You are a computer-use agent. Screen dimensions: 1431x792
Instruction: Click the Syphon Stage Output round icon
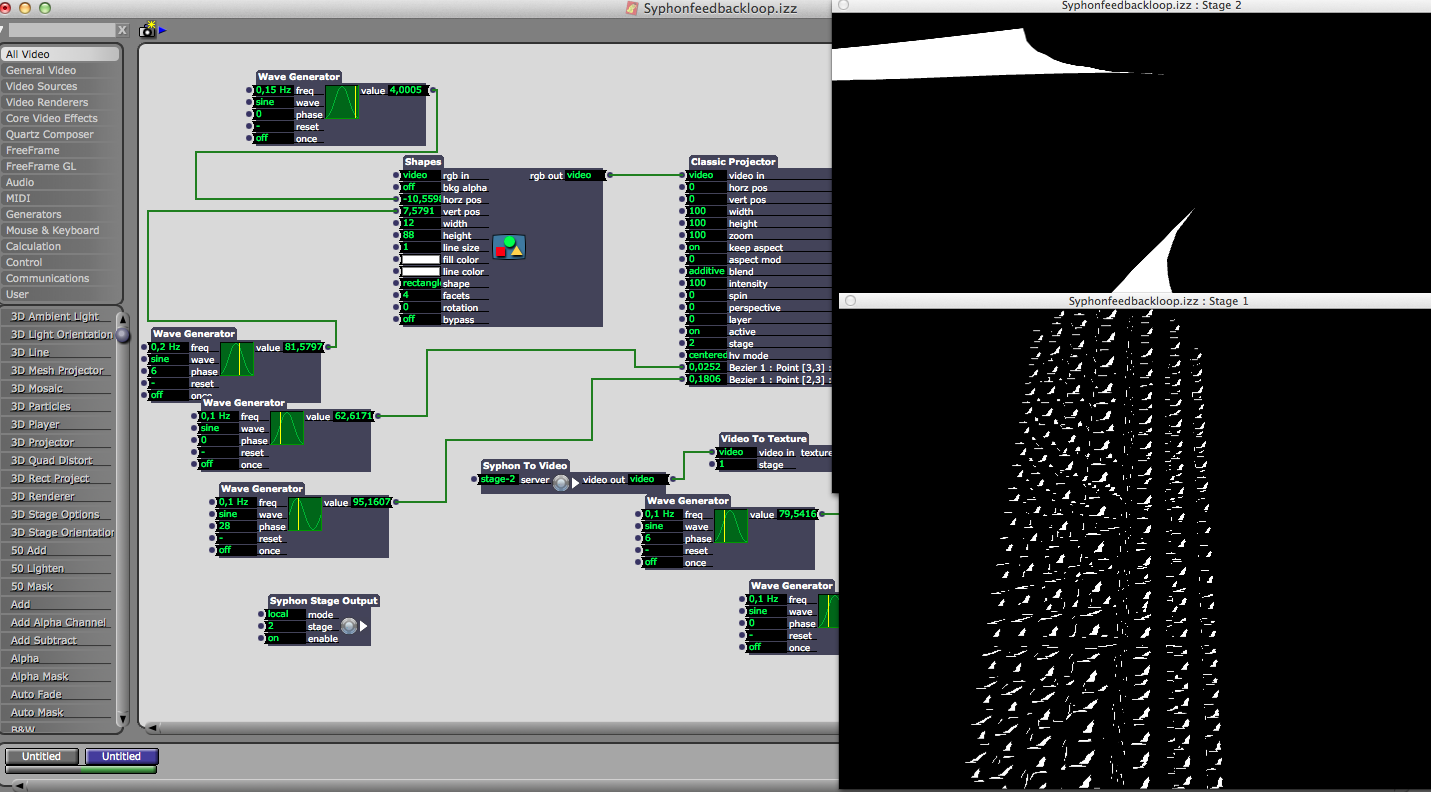tap(348, 627)
